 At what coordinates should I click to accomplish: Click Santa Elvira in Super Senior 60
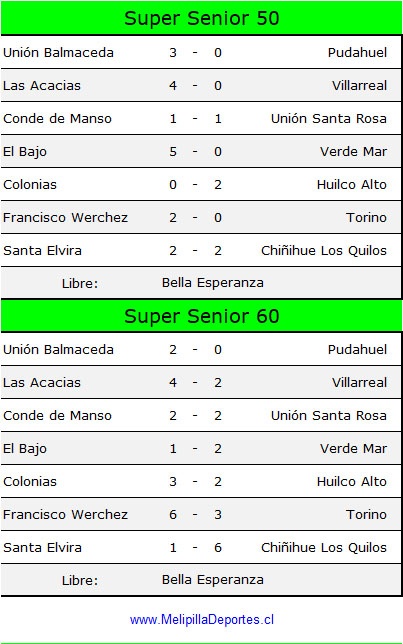pos(42,547)
